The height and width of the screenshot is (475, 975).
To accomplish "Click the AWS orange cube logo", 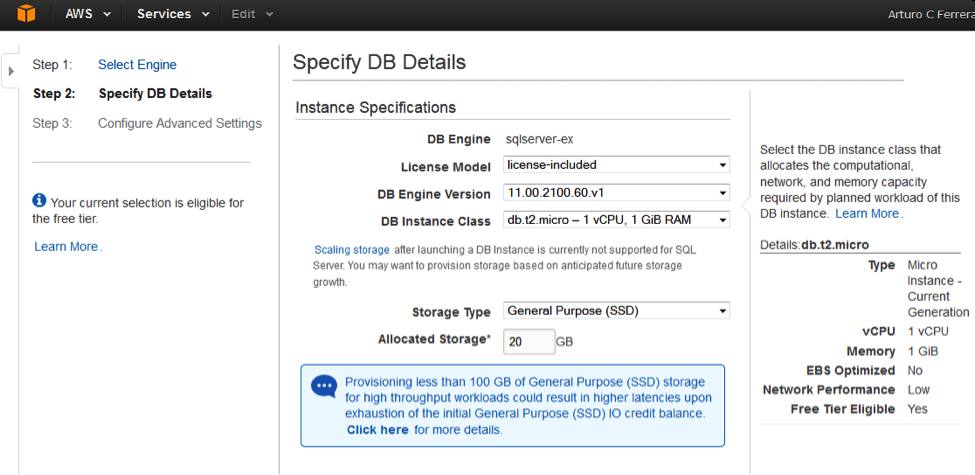I will pyautogui.click(x=26, y=13).
